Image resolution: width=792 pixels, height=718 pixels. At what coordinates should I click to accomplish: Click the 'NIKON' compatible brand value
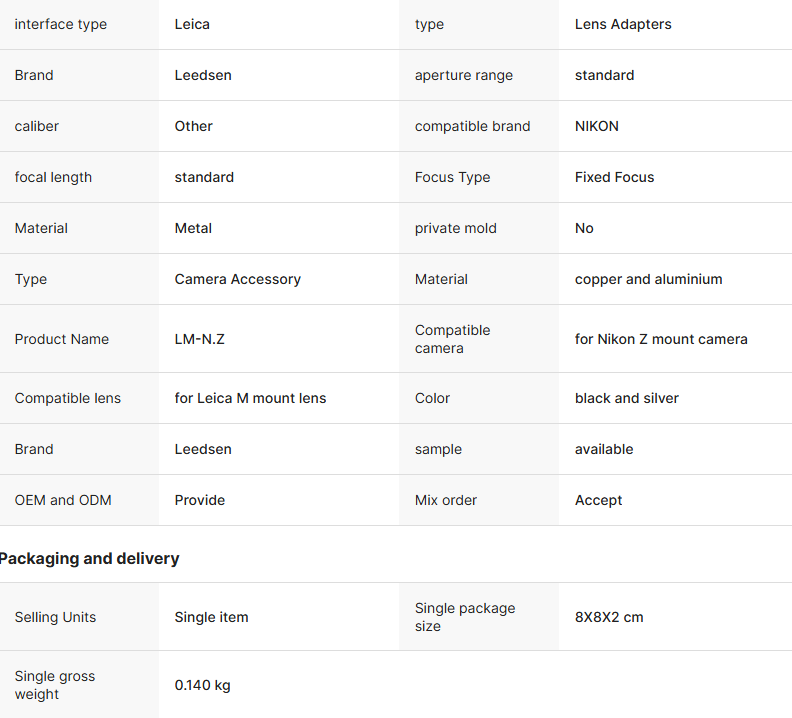[597, 126]
